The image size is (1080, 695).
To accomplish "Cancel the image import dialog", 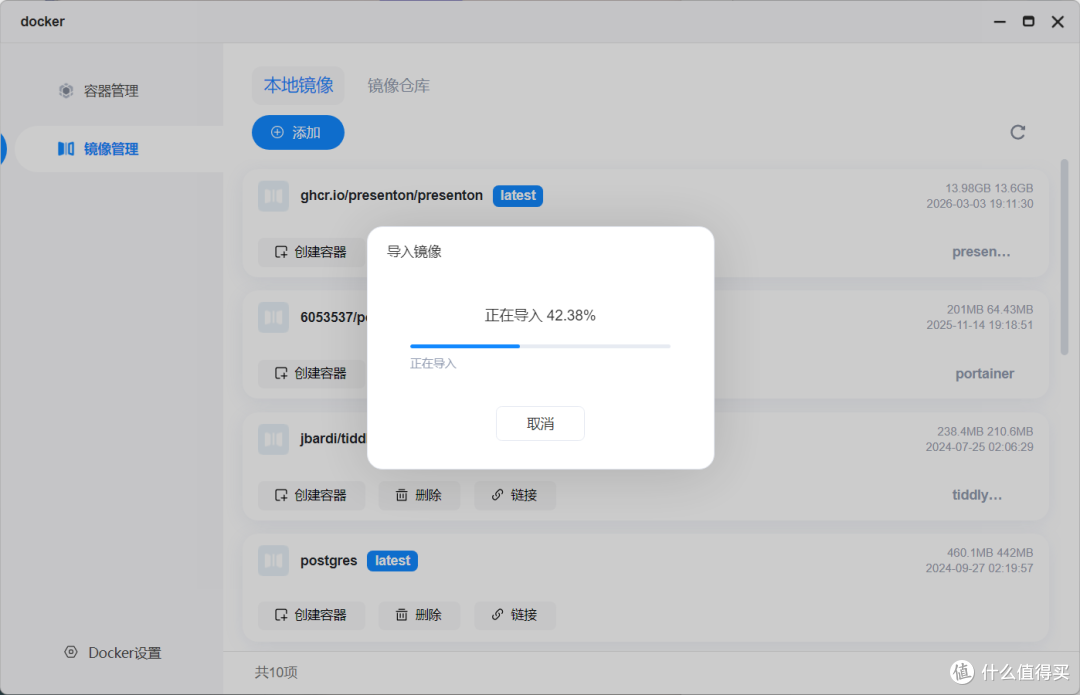I will (540, 424).
